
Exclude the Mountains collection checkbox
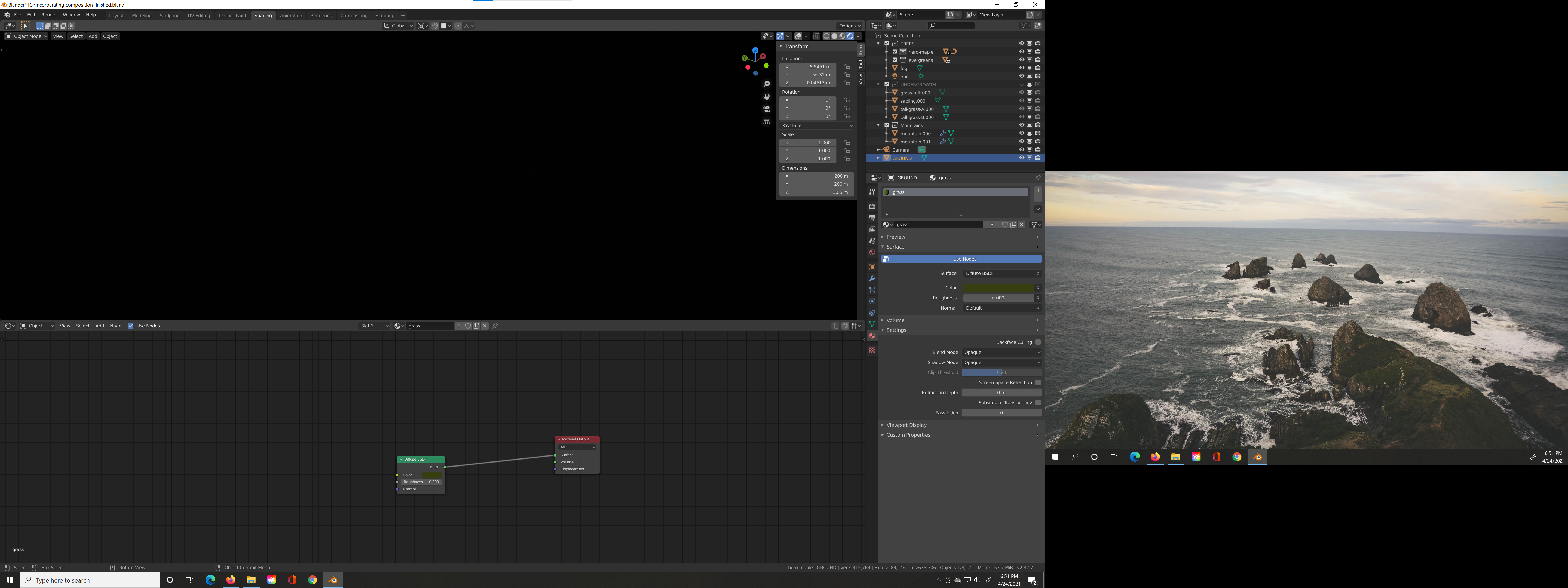click(887, 125)
